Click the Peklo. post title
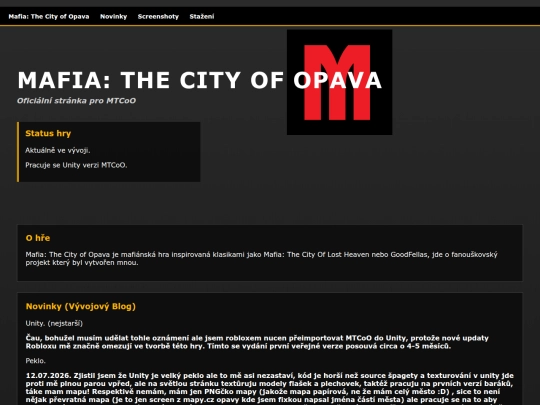 pyautogui.click(x=35, y=361)
